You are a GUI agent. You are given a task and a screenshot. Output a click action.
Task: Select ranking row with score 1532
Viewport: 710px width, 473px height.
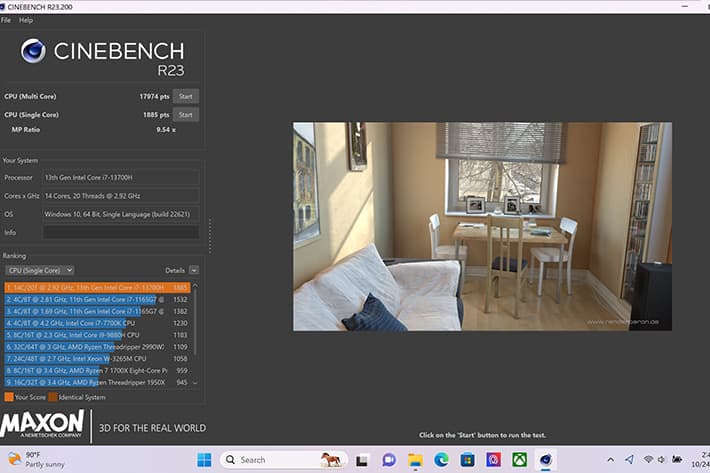[x=97, y=299]
